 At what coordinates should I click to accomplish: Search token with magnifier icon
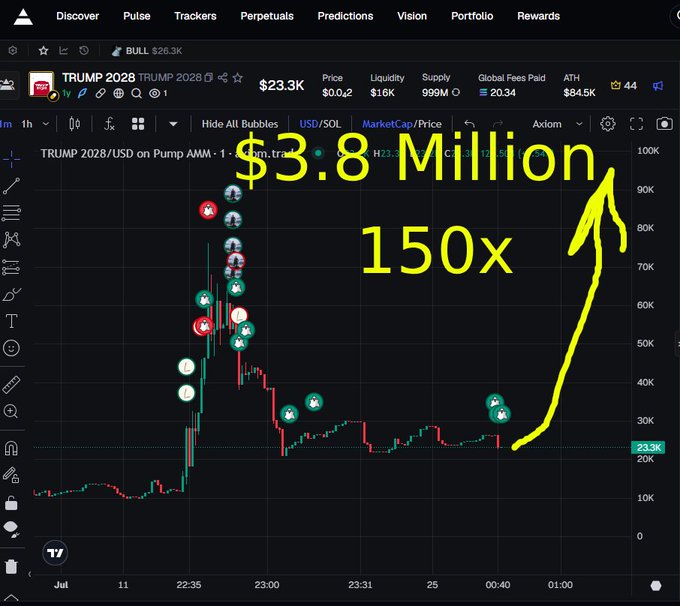point(136,93)
